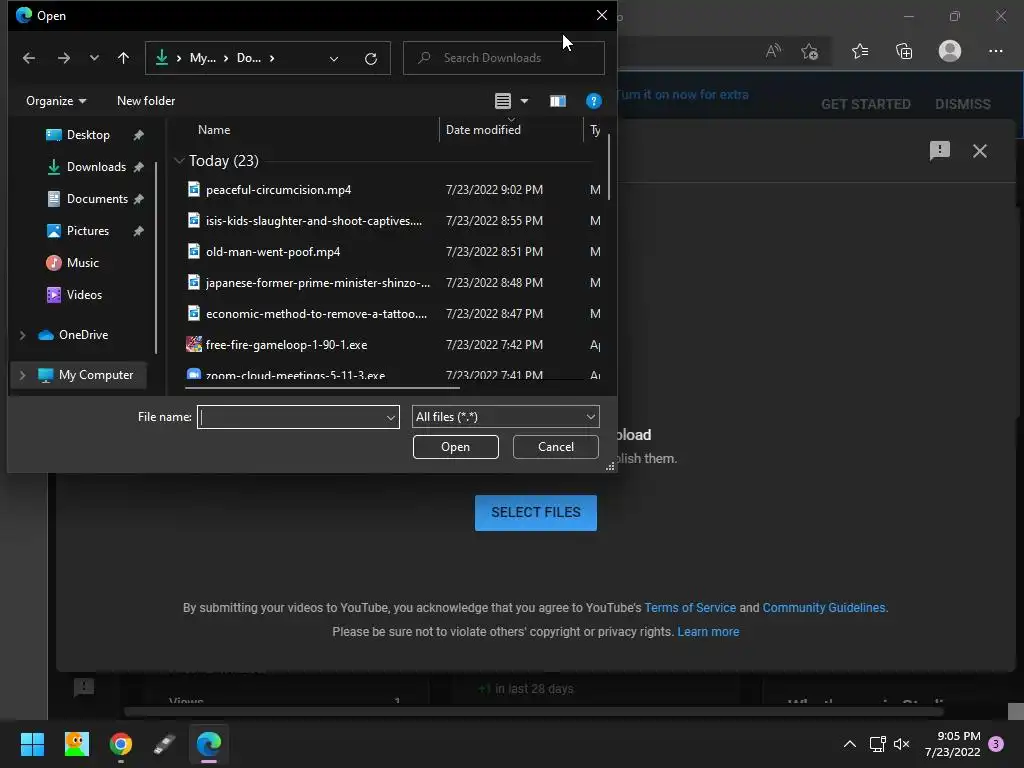Select Music in the navigation pane
This screenshot has height=768, width=1024.
pyautogui.click(x=82, y=263)
